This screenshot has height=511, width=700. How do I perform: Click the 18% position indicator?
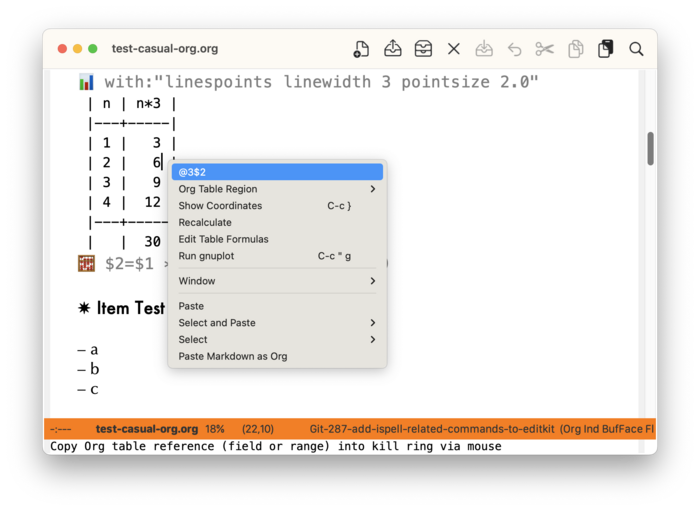tap(215, 429)
